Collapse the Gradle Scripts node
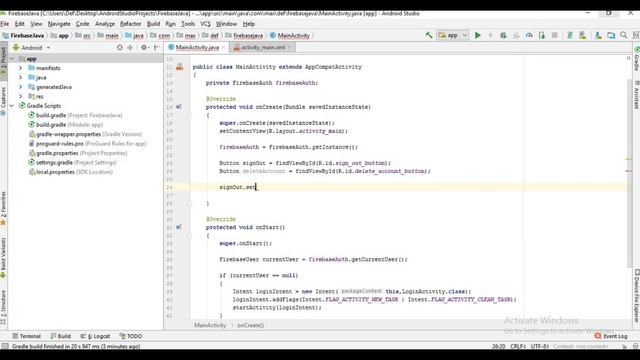The height and width of the screenshot is (360, 640). pyautogui.click(x=12, y=106)
